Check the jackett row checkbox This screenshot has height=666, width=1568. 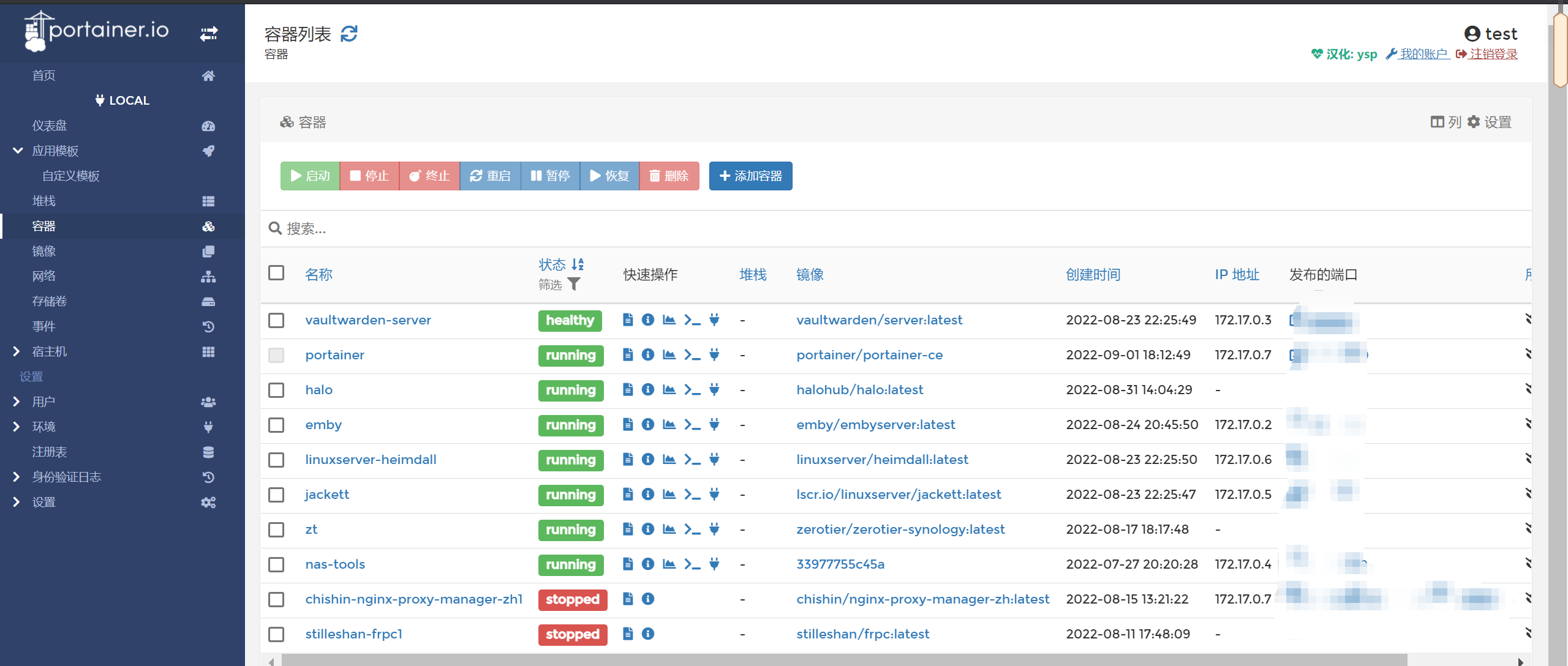tap(276, 495)
